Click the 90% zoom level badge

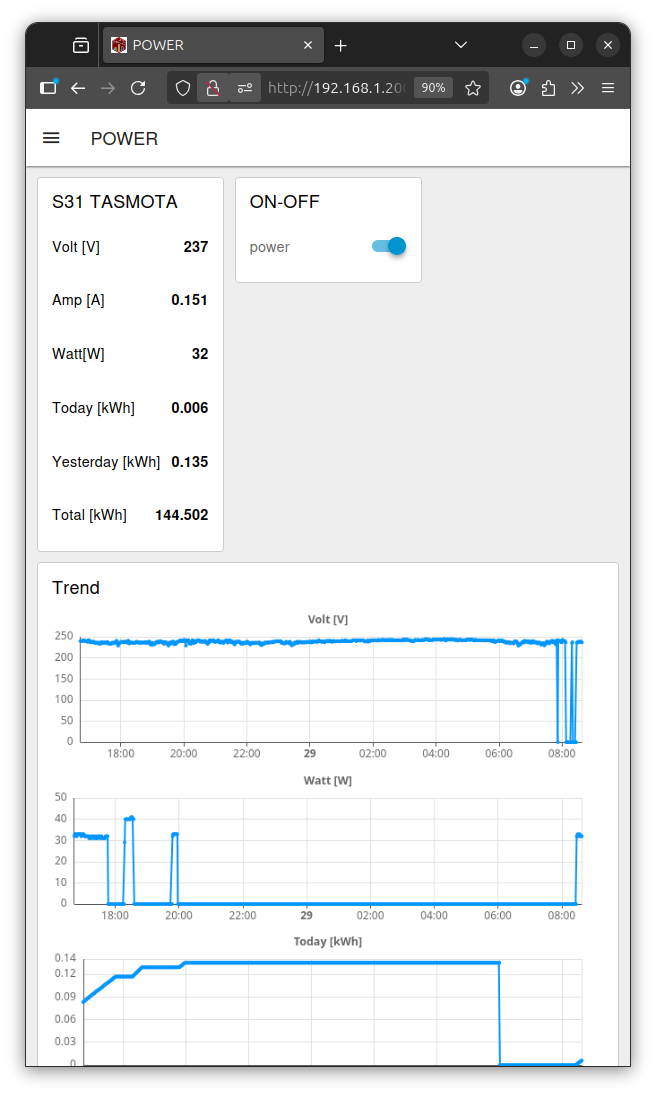point(433,88)
